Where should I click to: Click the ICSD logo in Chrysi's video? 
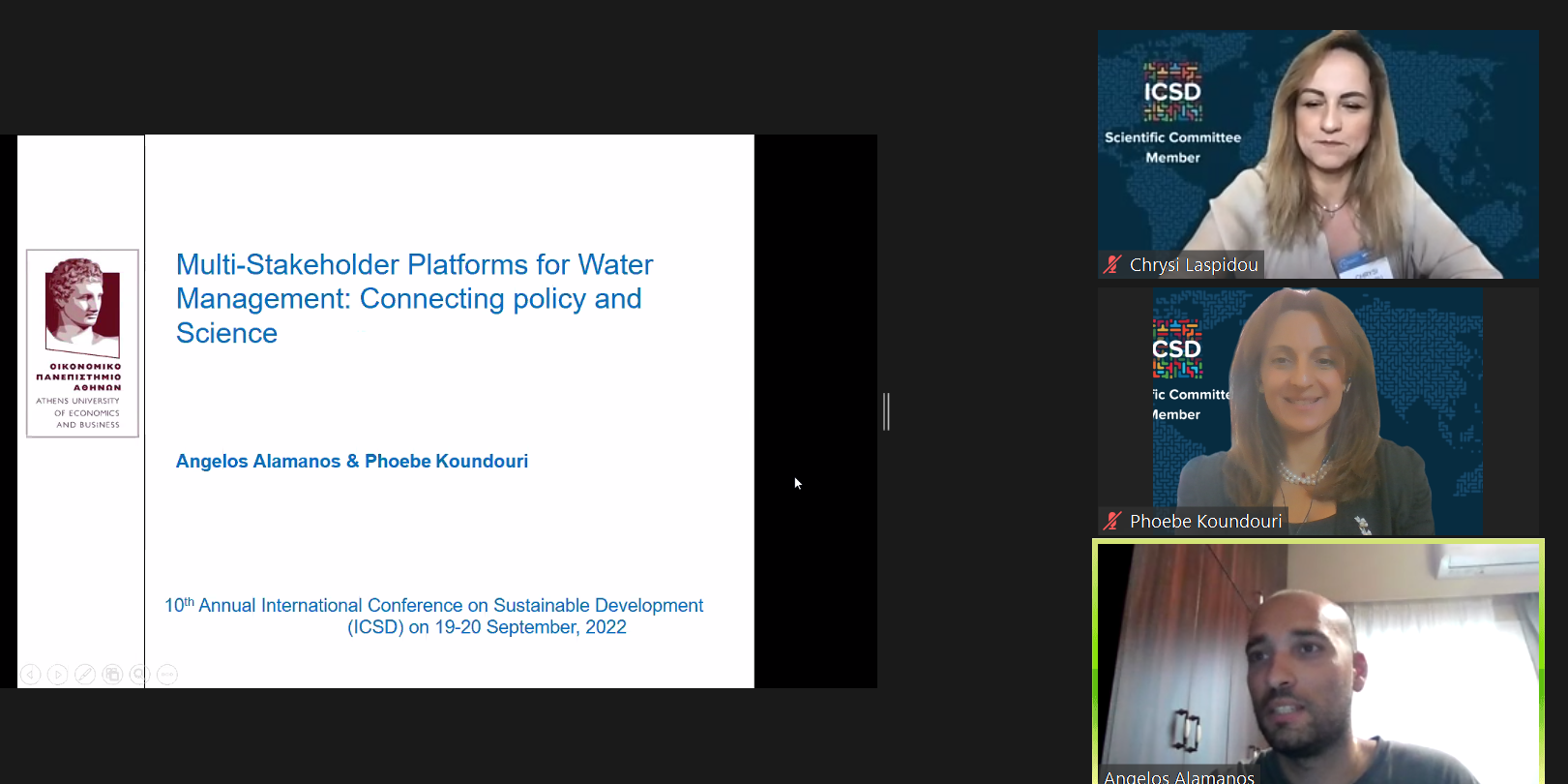[x=1172, y=92]
